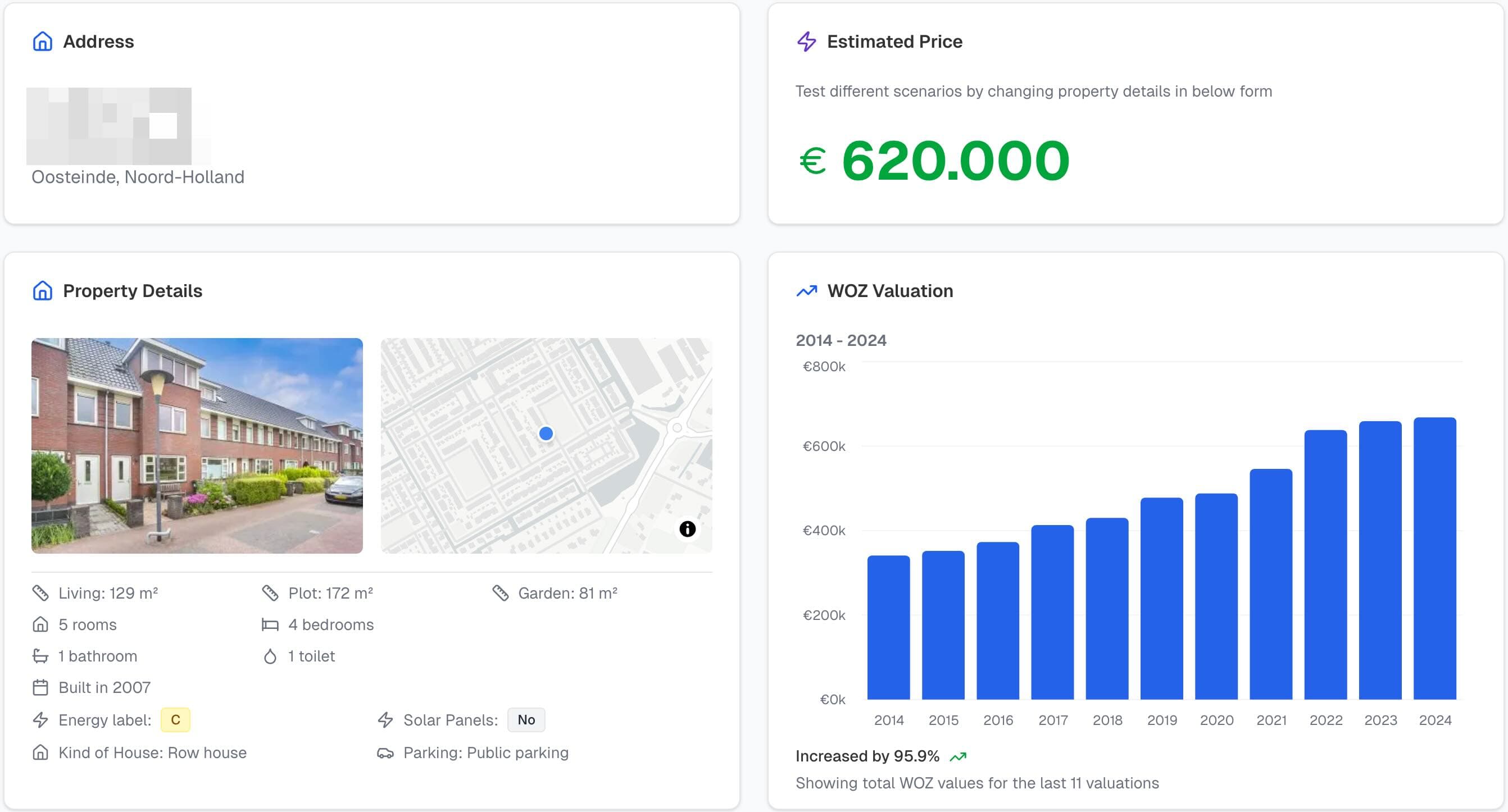This screenshot has height=812, width=1508.
Task: Select the lightning bolt icon next to Estimated Price
Action: coord(806,41)
